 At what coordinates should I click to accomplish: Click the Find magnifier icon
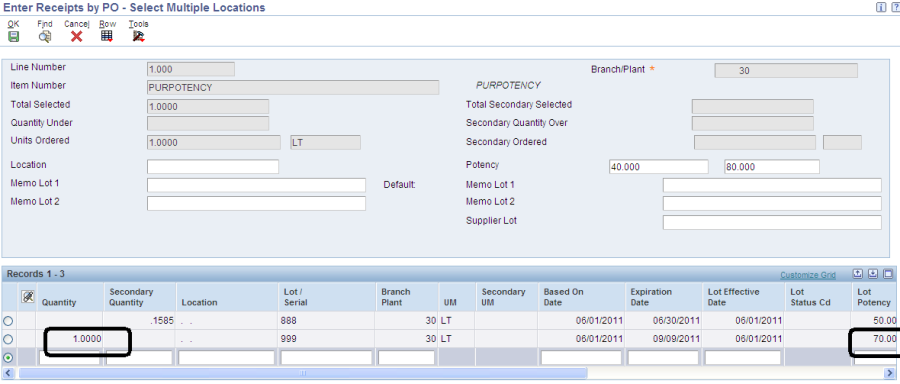45,36
